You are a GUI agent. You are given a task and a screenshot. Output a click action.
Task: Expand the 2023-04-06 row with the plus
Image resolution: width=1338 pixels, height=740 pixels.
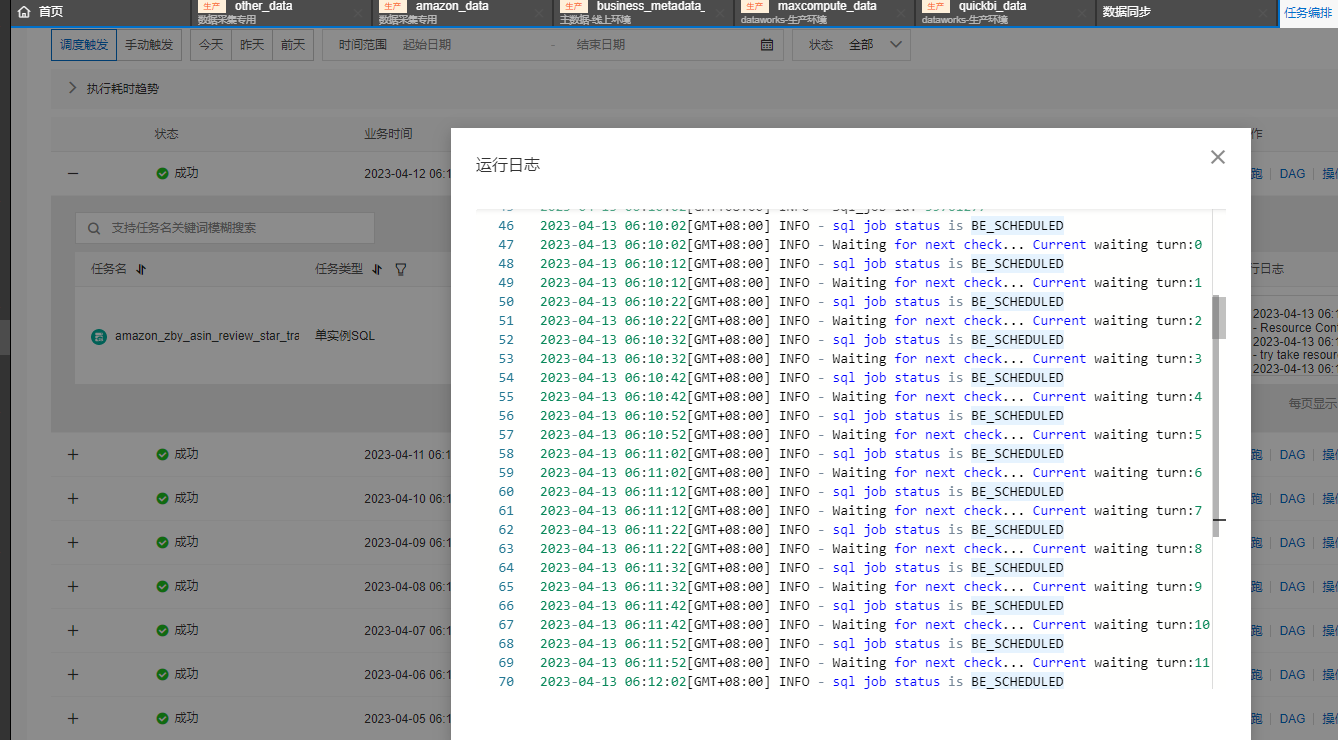click(x=72, y=674)
